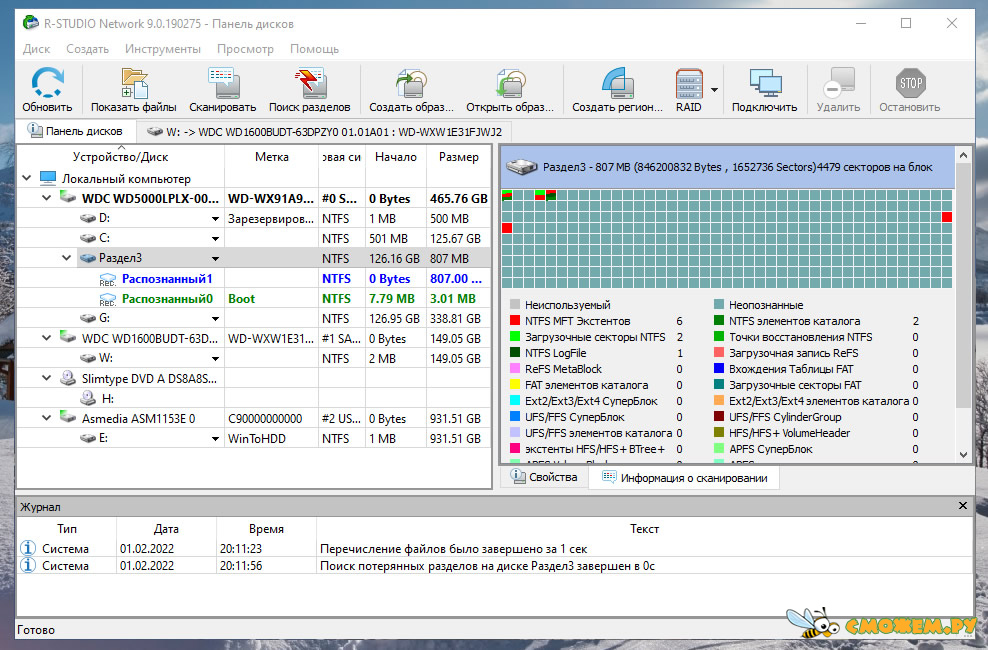
Task: Collapse the WDC WD1600BUDT disk node
Action: point(47,338)
